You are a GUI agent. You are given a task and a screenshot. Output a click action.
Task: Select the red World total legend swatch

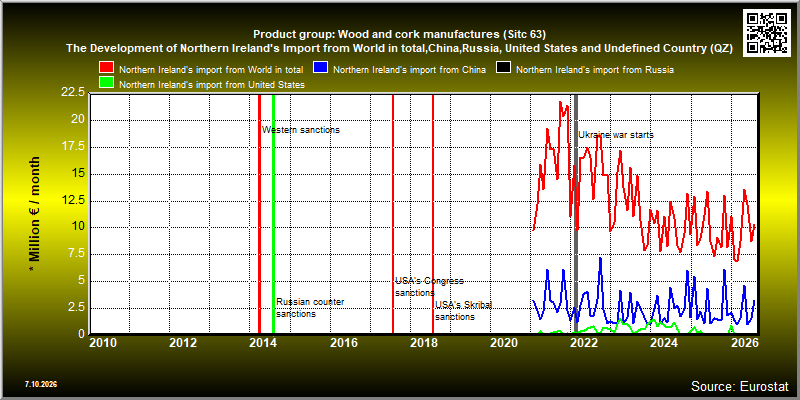click(x=107, y=69)
